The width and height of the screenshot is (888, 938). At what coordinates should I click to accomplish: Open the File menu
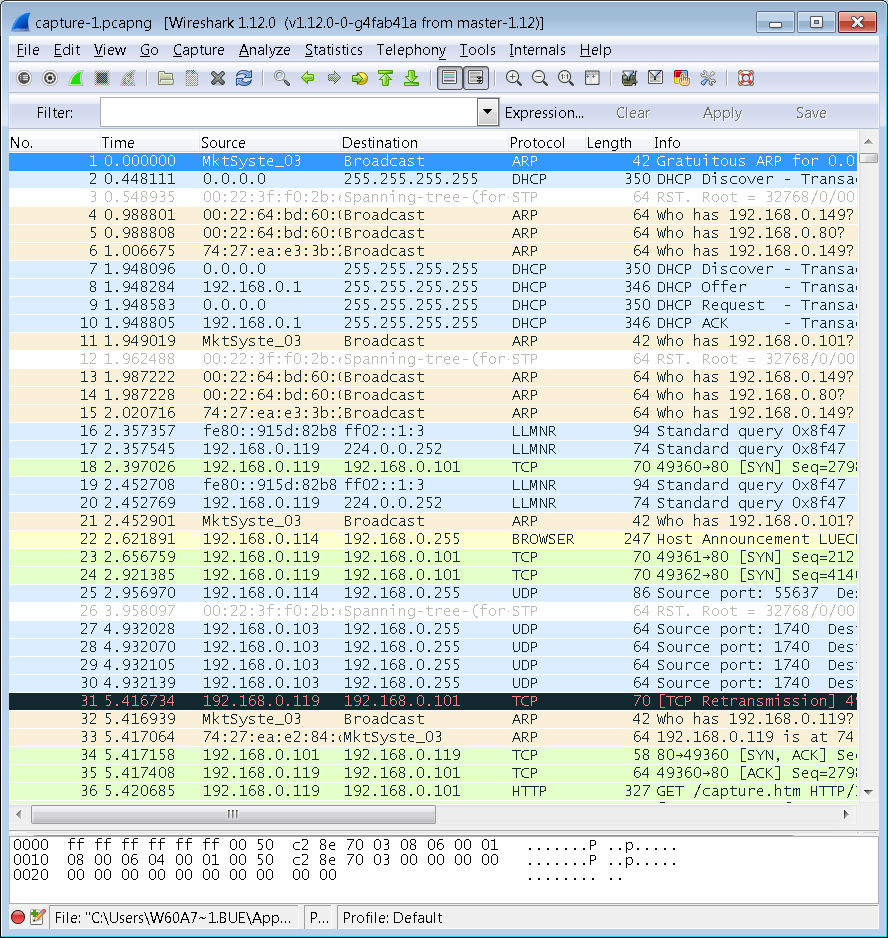tap(28, 50)
